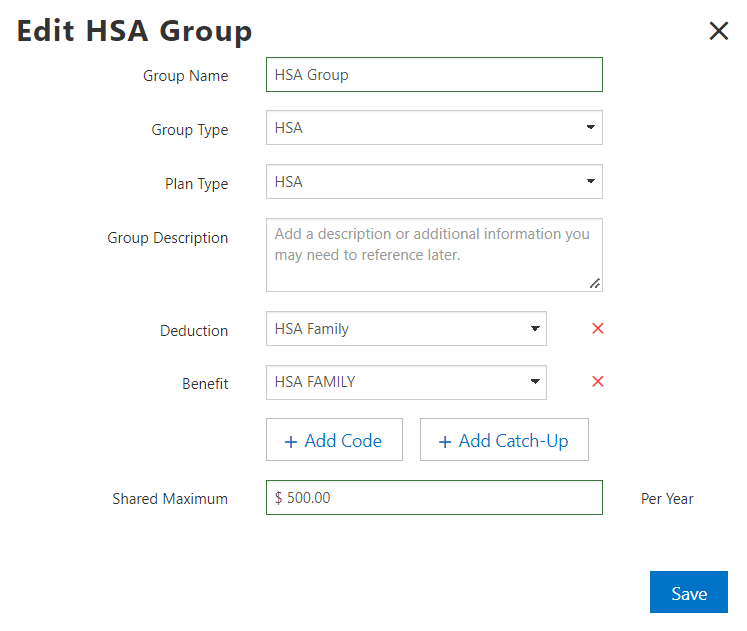Click the Edit HSA Group heading
This screenshot has width=747, height=631.
pyautogui.click(x=134, y=31)
